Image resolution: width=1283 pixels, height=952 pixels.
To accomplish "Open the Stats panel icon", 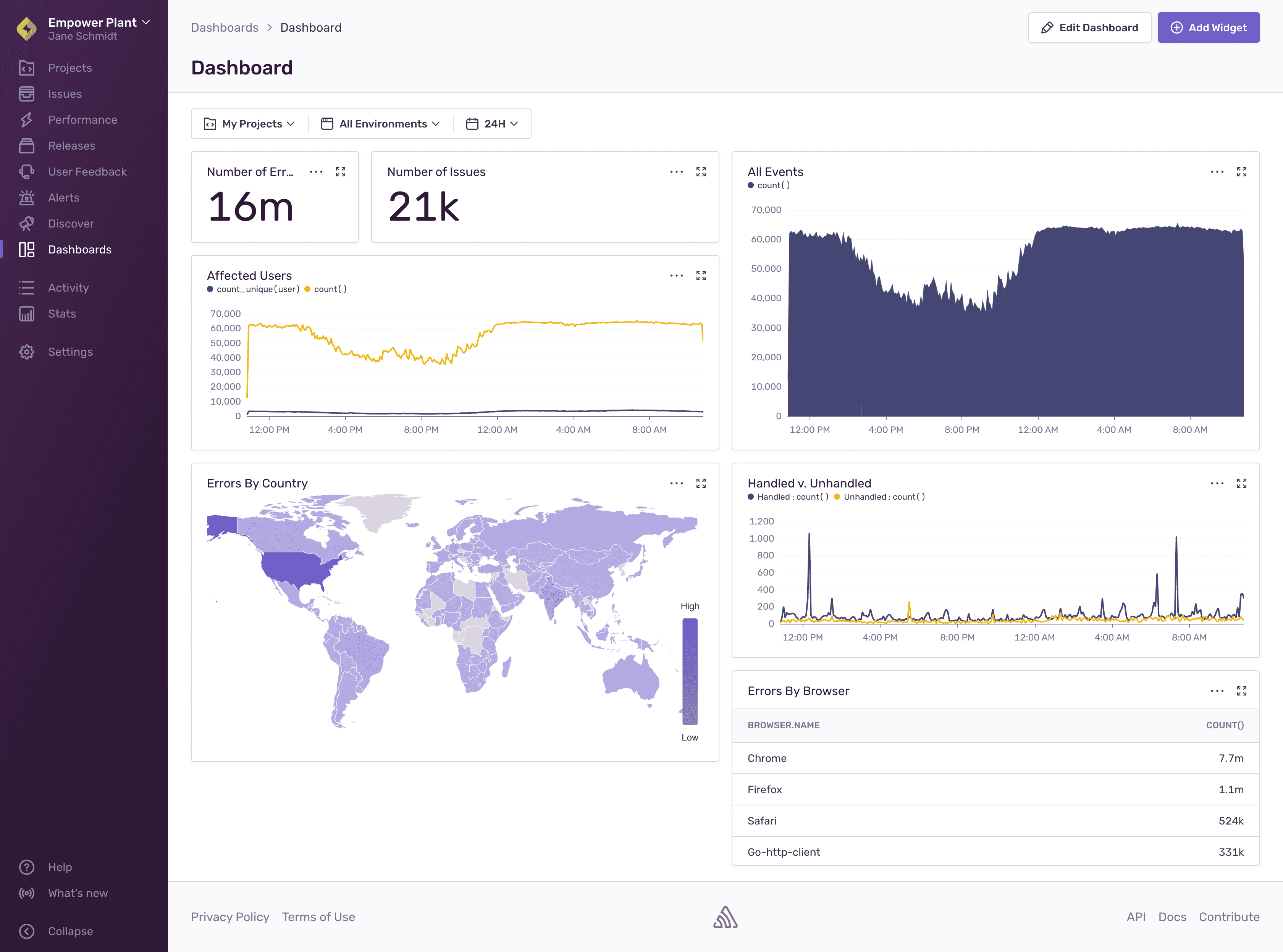I will click(x=26, y=313).
